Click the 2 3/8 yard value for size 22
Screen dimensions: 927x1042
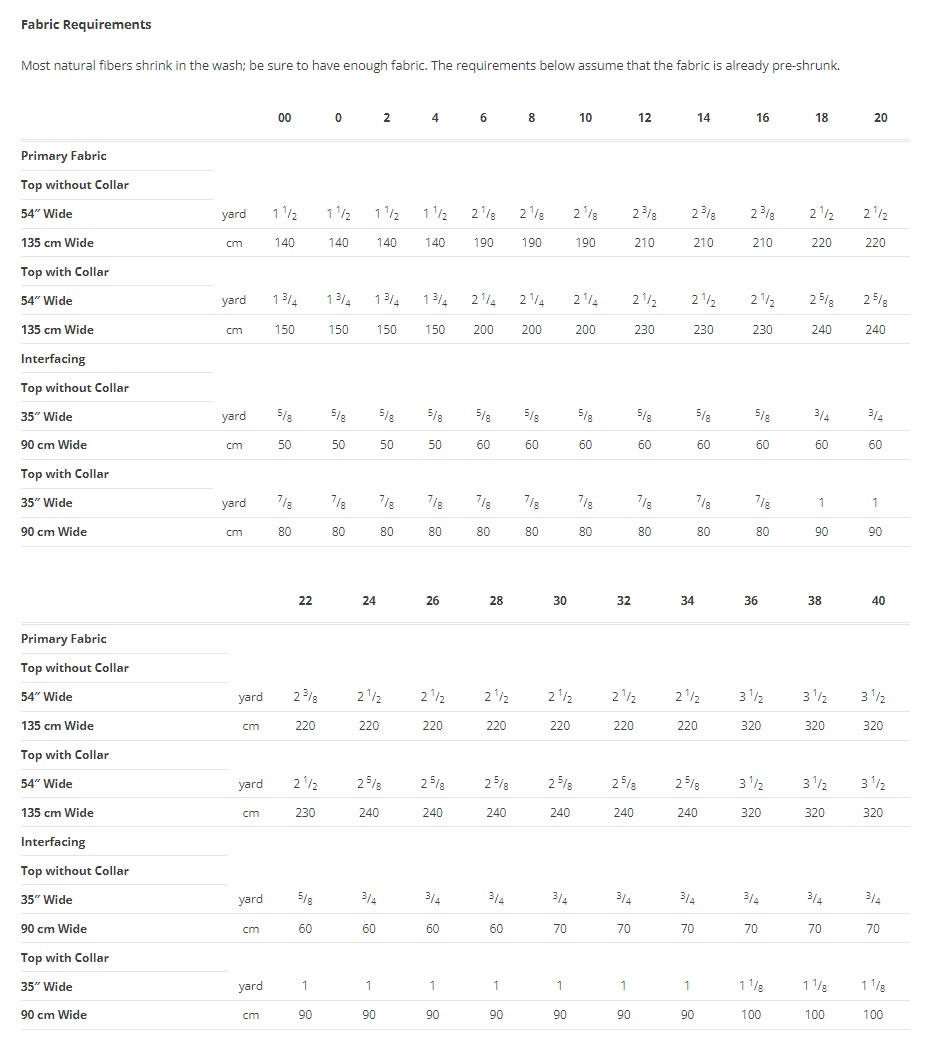point(305,697)
